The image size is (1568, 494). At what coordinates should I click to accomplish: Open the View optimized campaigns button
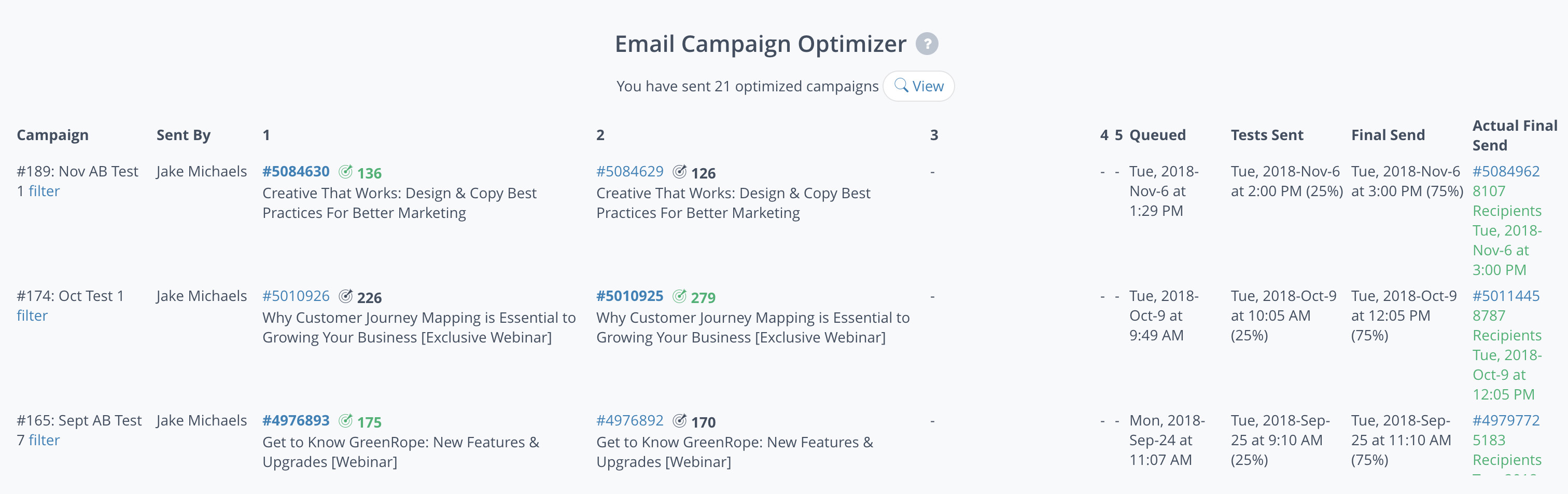(918, 86)
